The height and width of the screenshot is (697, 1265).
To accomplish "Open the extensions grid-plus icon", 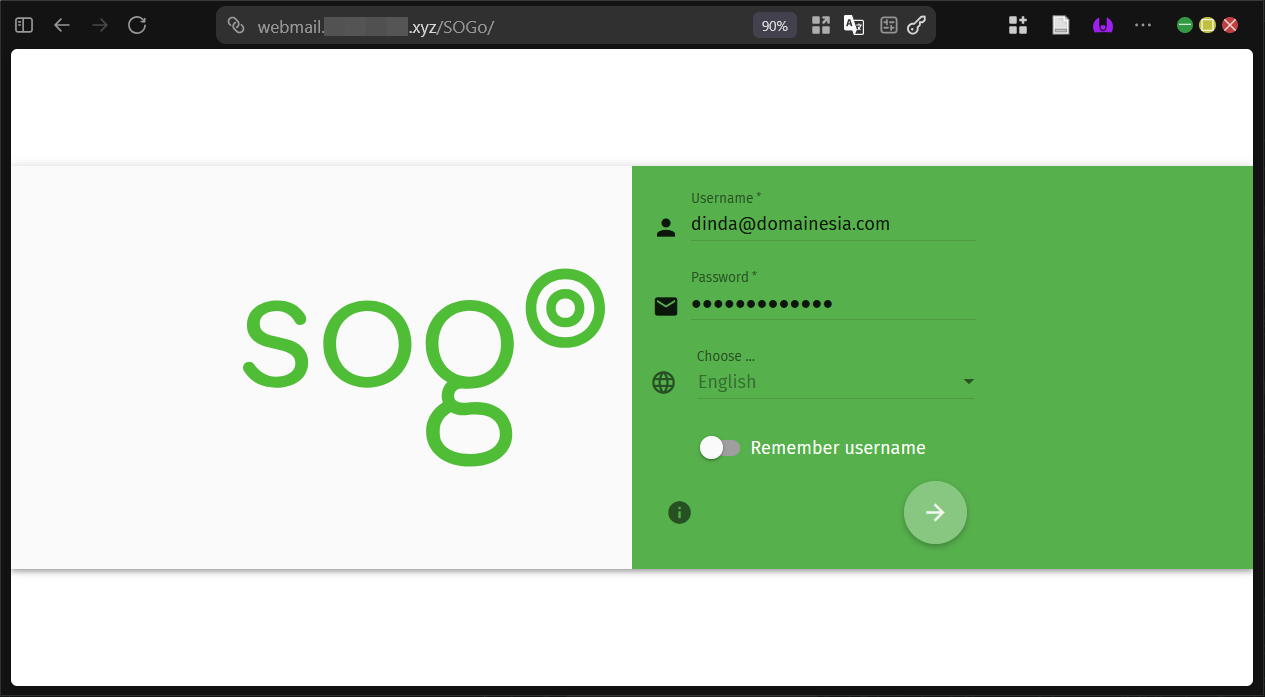I will (x=1018, y=26).
